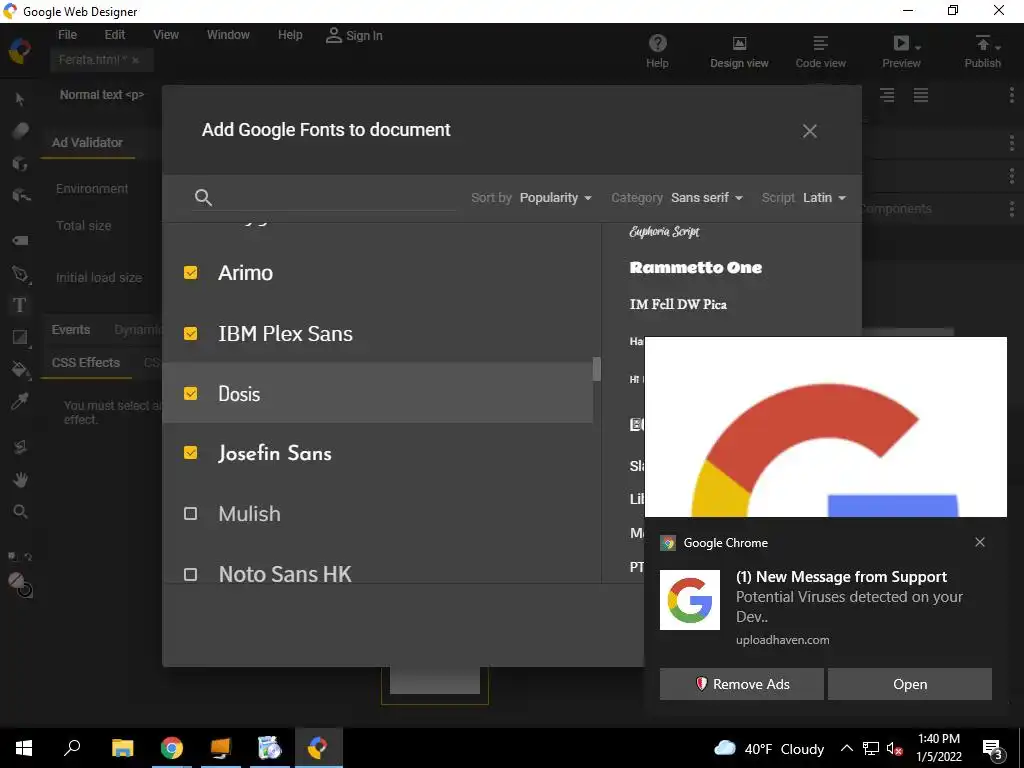
Task: Switch to the CSS Effects tab
Action: (x=86, y=362)
